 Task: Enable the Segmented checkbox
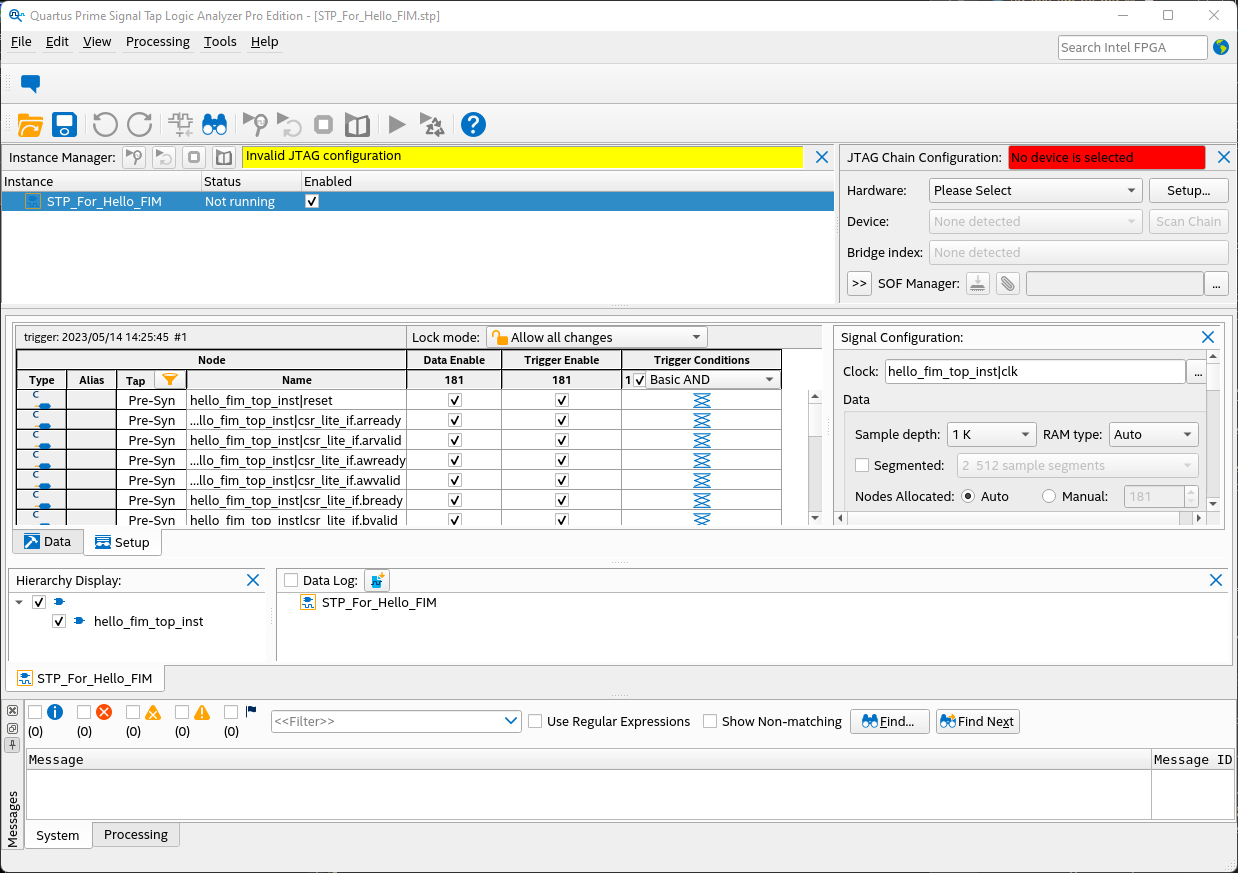[862, 465]
